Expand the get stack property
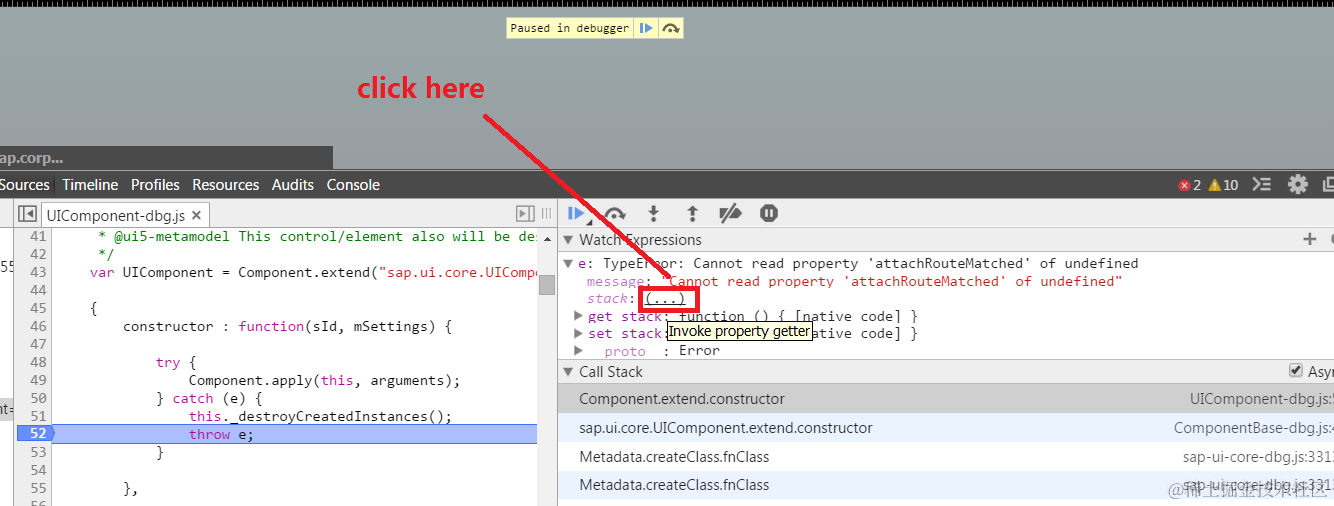Image resolution: width=1334 pixels, height=506 pixels. [578, 316]
